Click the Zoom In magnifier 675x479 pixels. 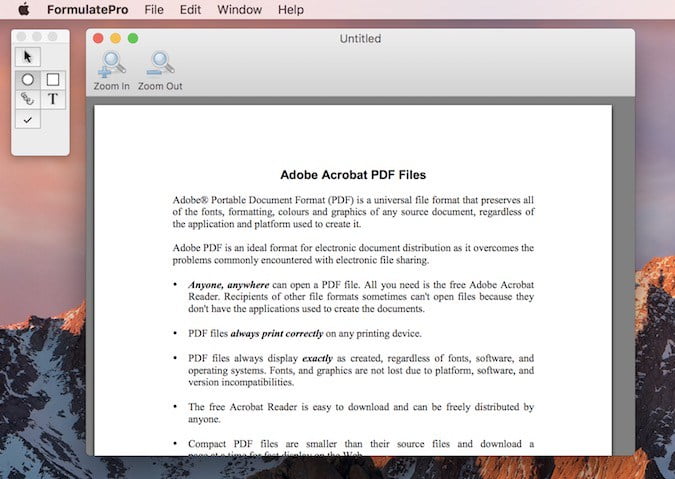(111, 71)
